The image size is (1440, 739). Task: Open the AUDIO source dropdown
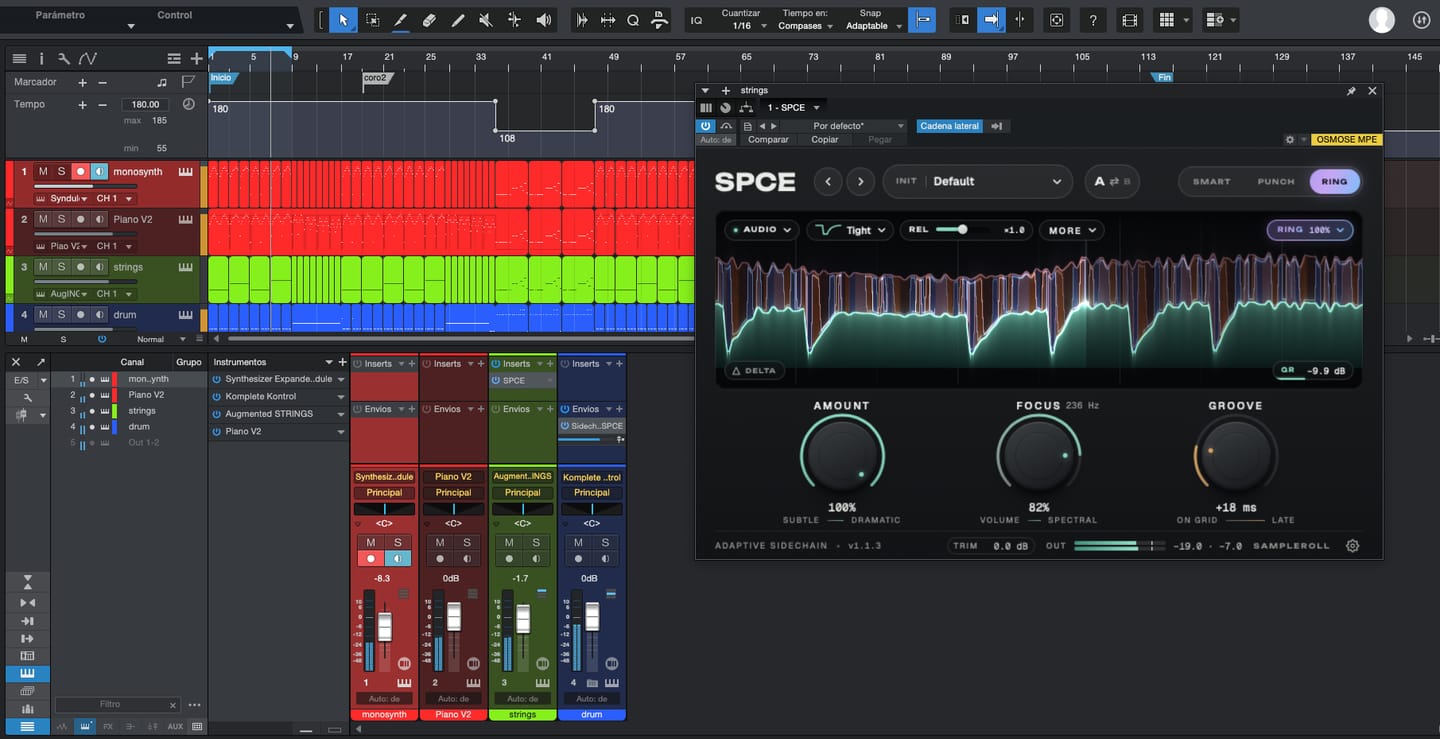[x=762, y=230]
